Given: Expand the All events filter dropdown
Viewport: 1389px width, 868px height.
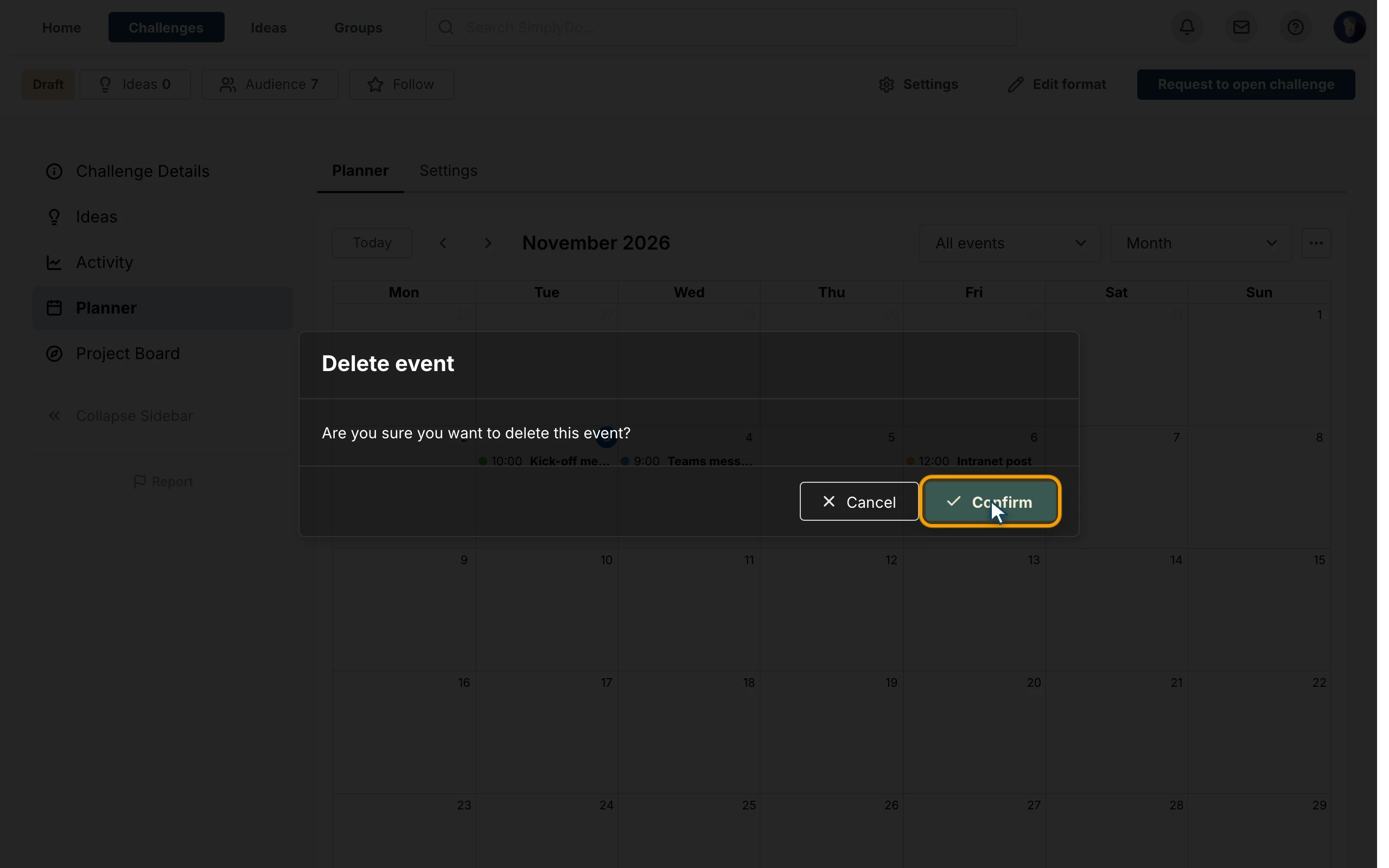Looking at the screenshot, I should (x=1010, y=243).
